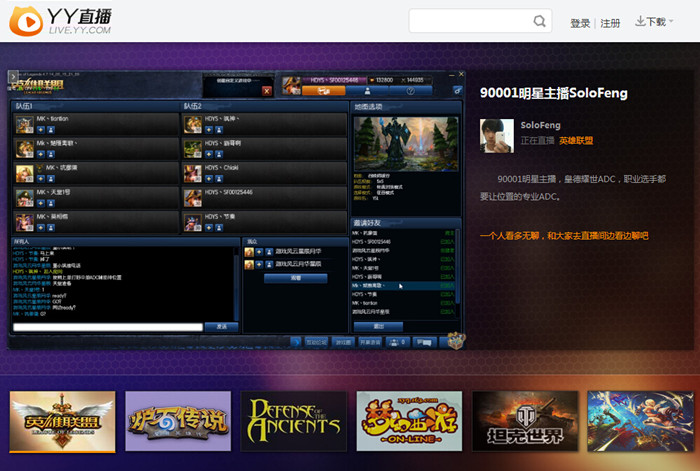The width and height of the screenshot is (700, 471).
Task: Click the settings gear icon in client header
Action: tap(458, 91)
